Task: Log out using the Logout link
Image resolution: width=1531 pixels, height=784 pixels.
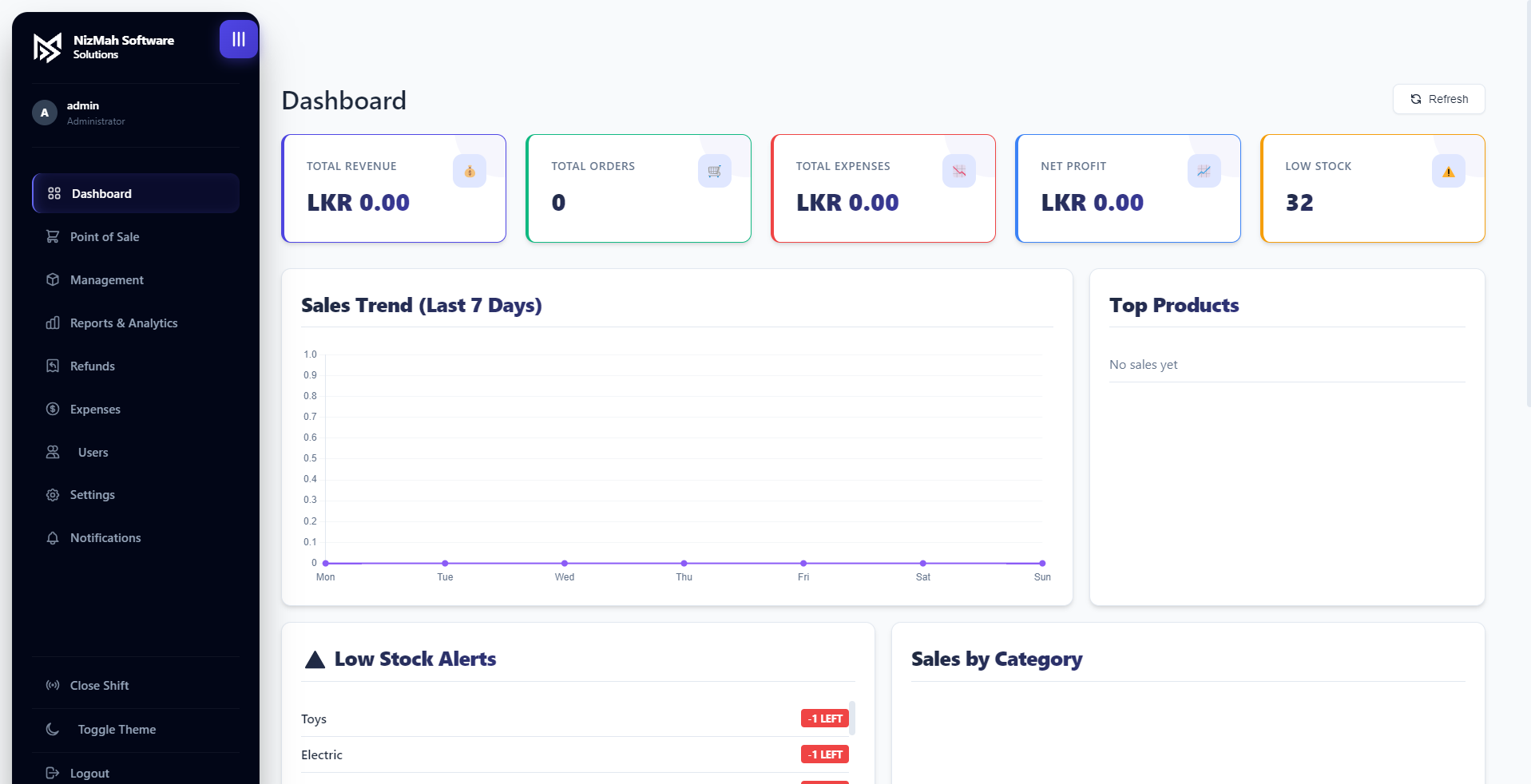Action: point(89,773)
